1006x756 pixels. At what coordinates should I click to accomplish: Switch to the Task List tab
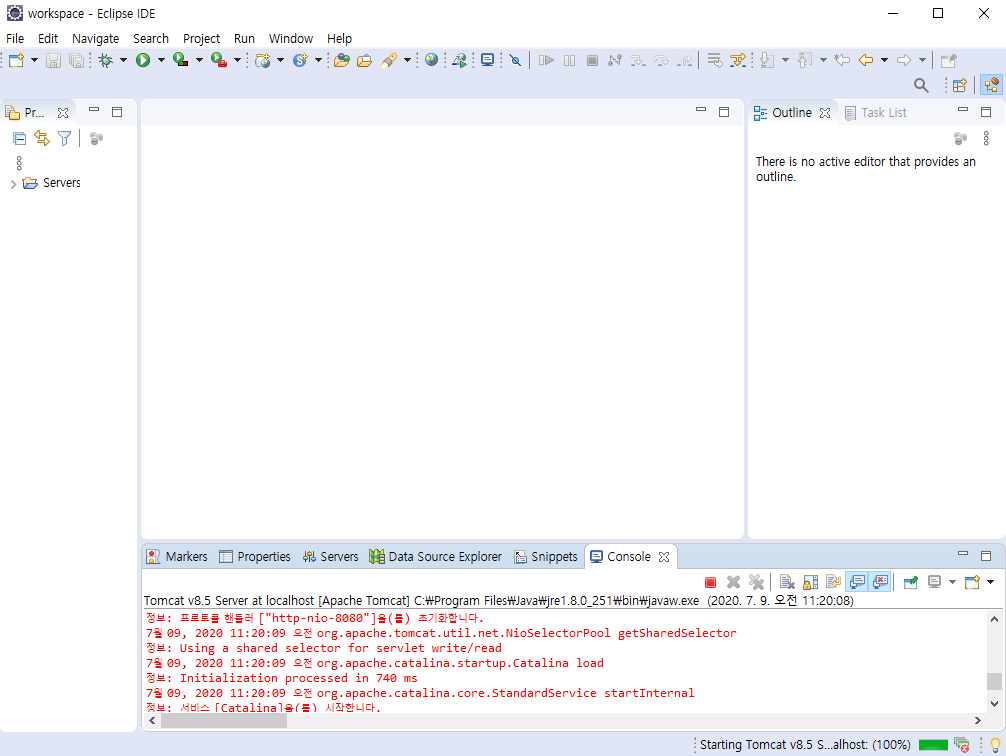(876, 113)
